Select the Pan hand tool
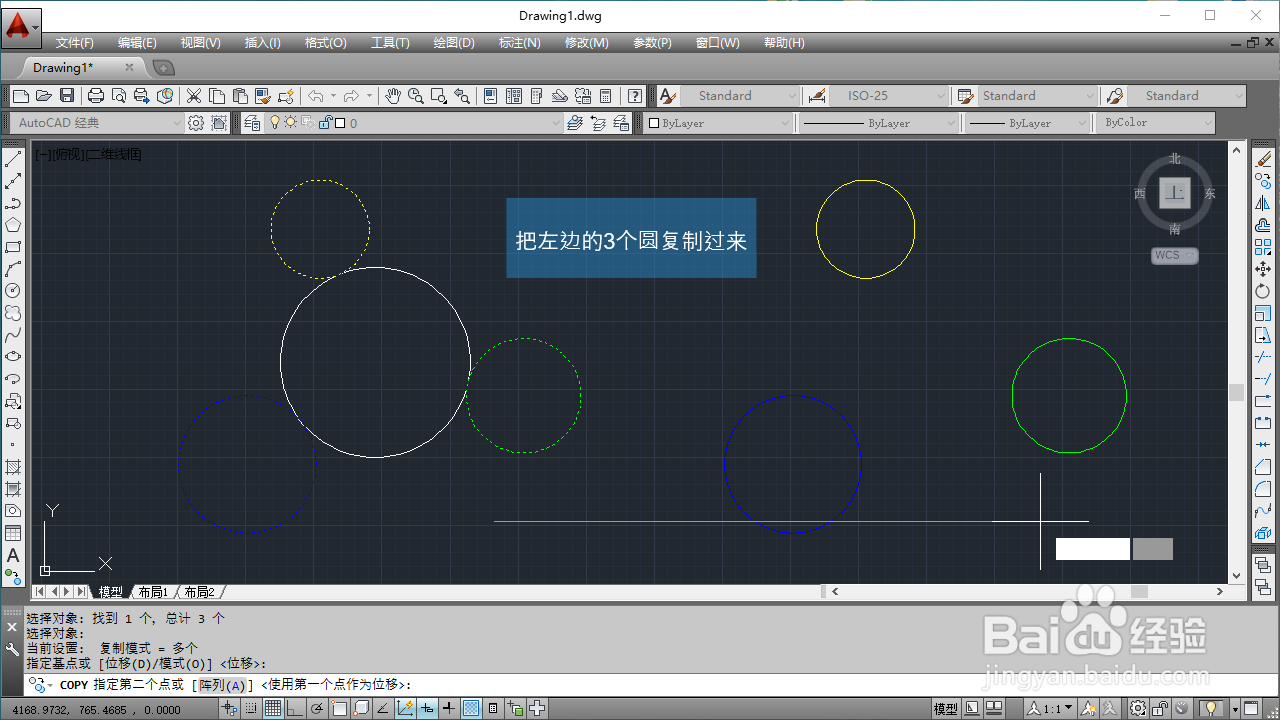 point(393,96)
